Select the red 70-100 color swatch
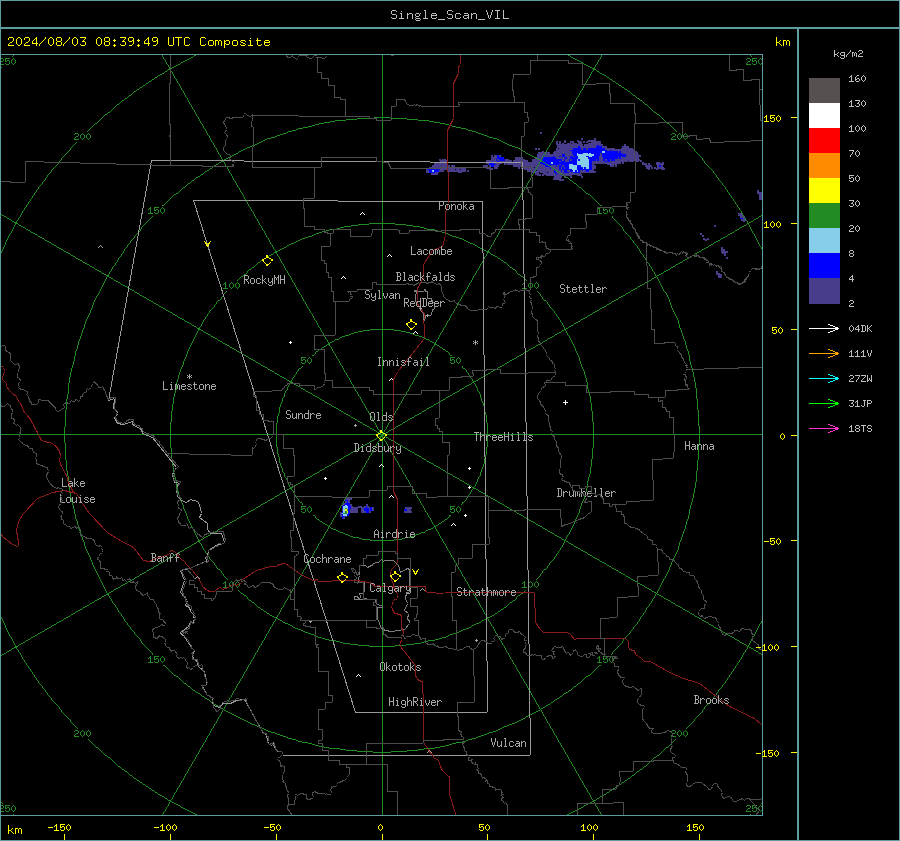Screen dimensions: 900x841 [x=824, y=141]
